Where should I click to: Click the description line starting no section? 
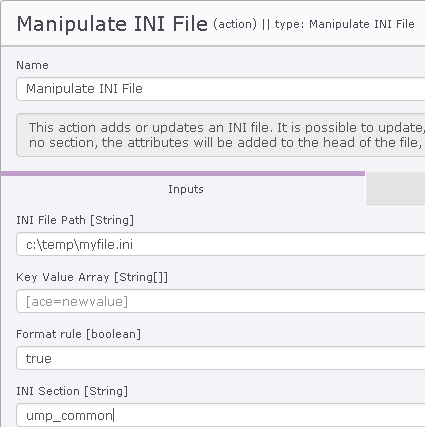225,143
